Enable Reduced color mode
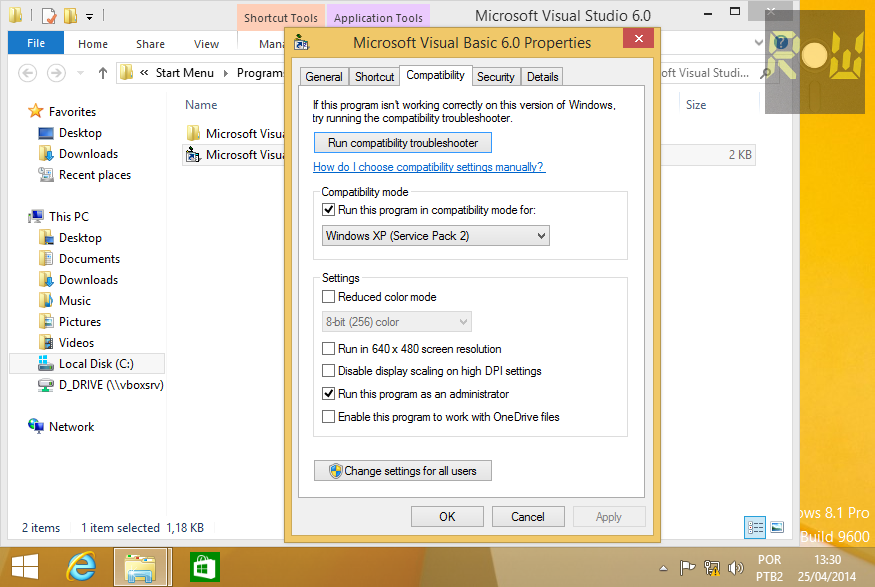 click(329, 296)
